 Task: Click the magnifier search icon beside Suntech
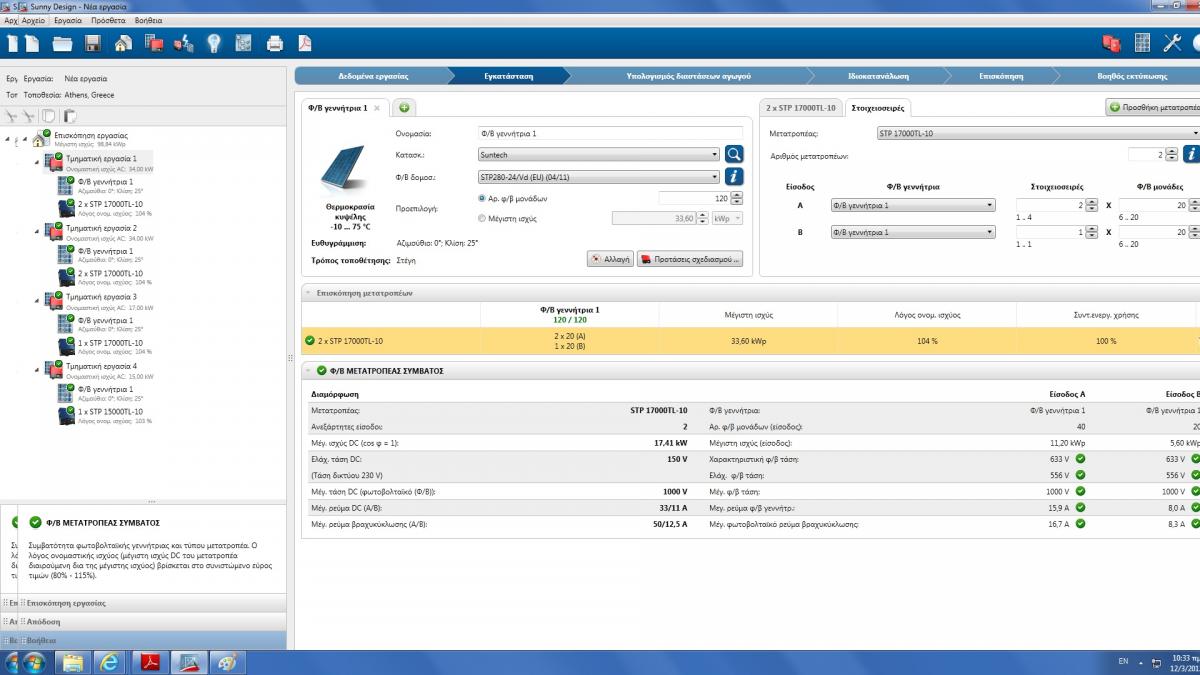(x=734, y=154)
